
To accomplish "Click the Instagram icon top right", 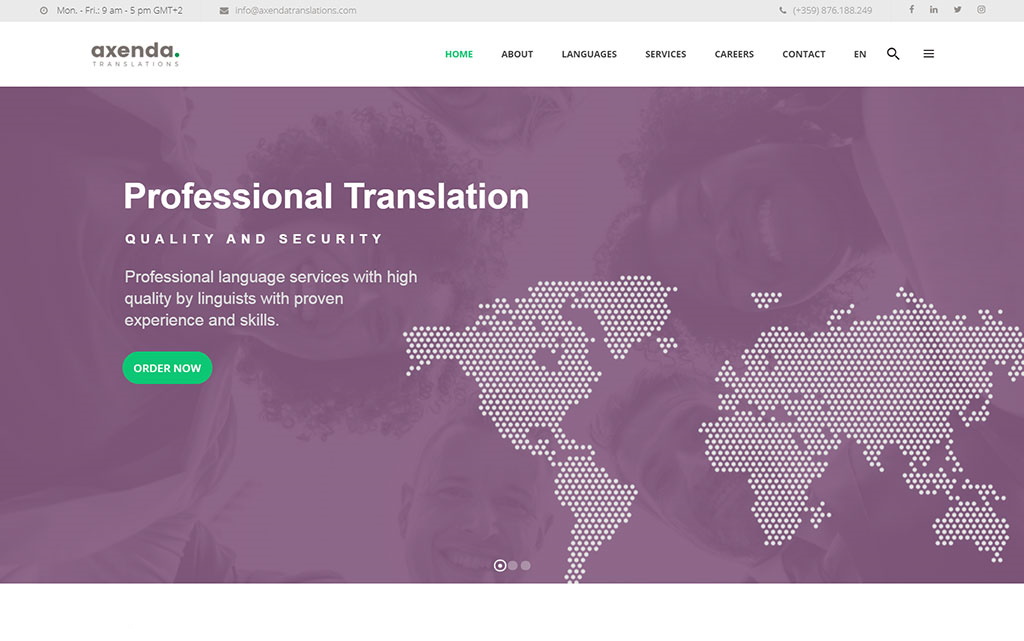I will [980, 10].
